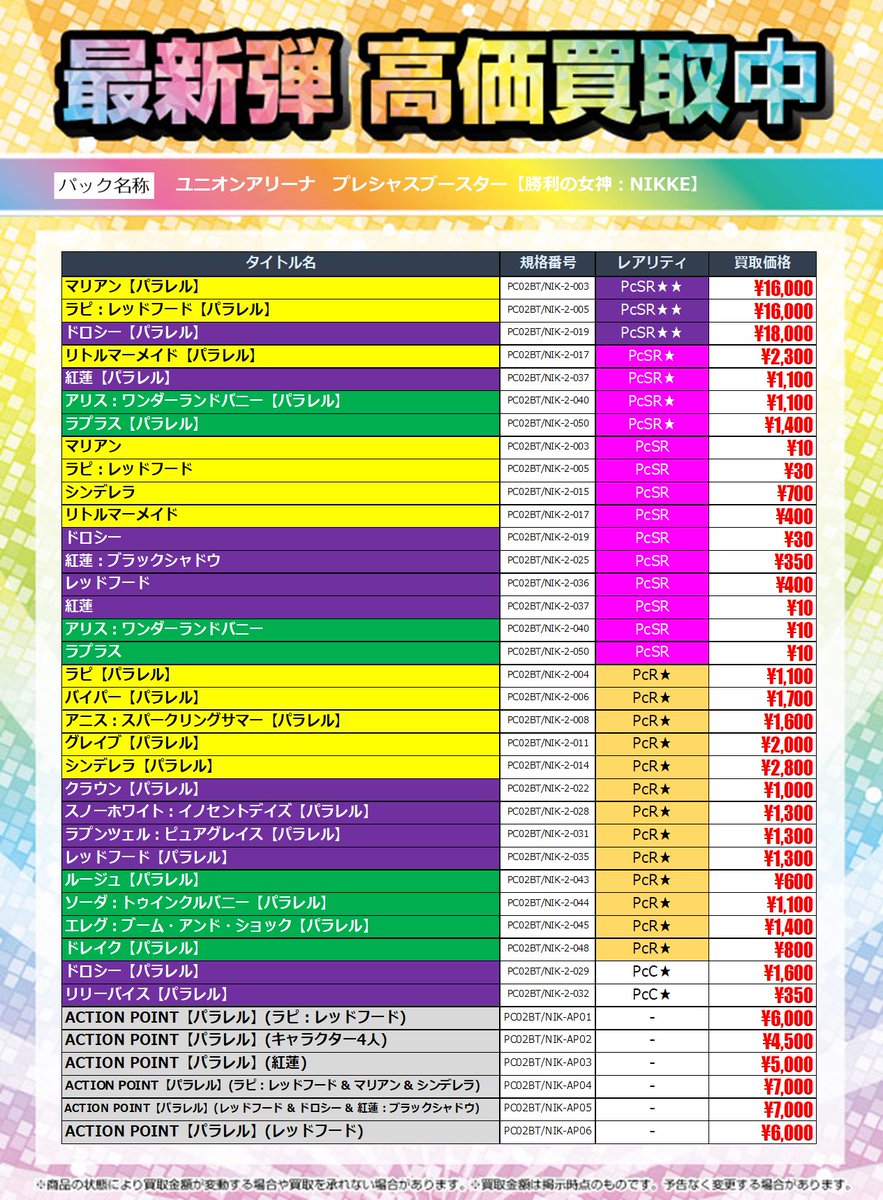Image resolution: width=883 pixels, height=1200 pixels.
Task: Click the ¥2,000 price cell
Action: pos(763,744)
